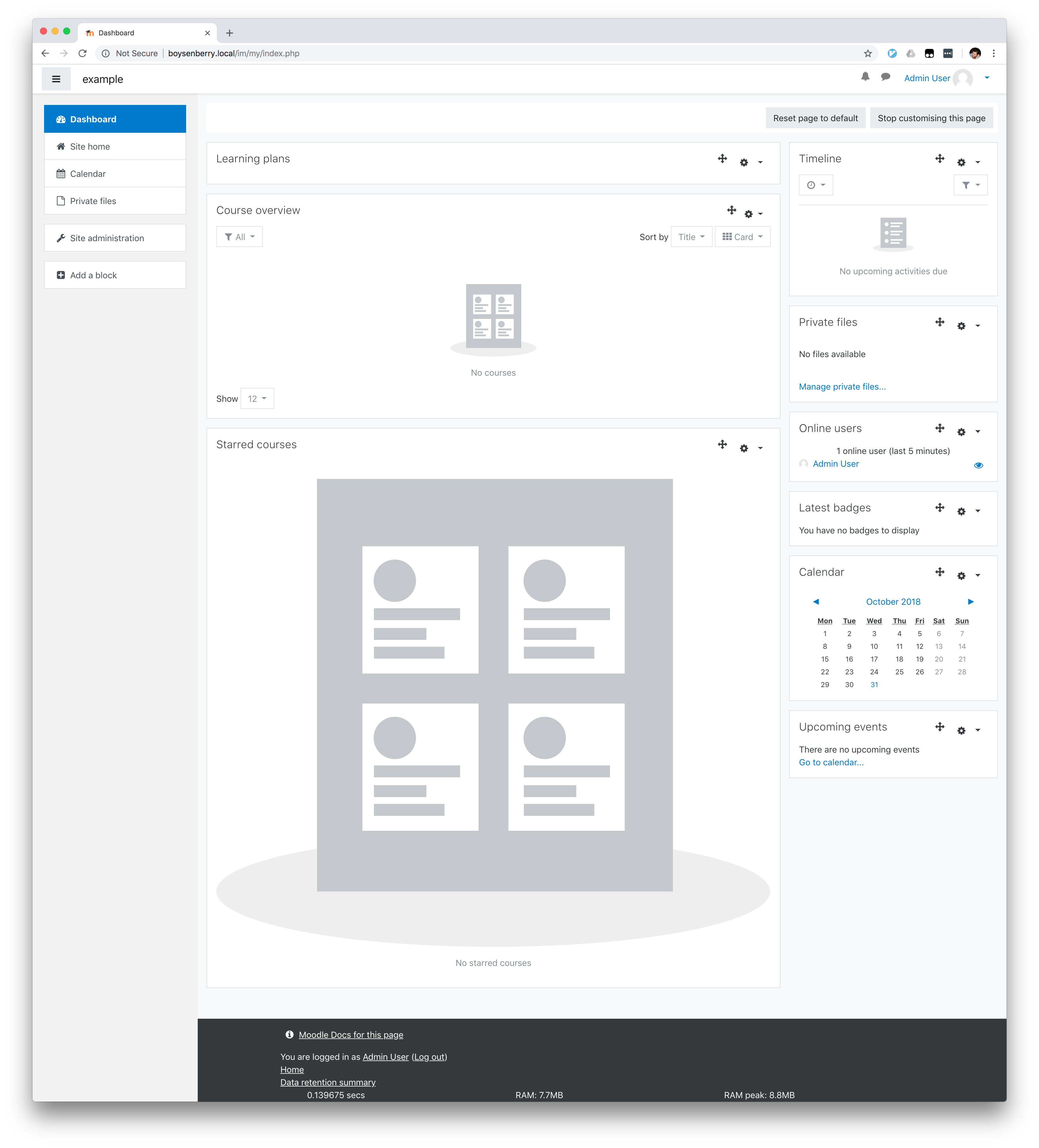Click the Log out link in footer
Viewport: 1039px width, 1148px height.
pyautogui.click(x=429, y=1057)
